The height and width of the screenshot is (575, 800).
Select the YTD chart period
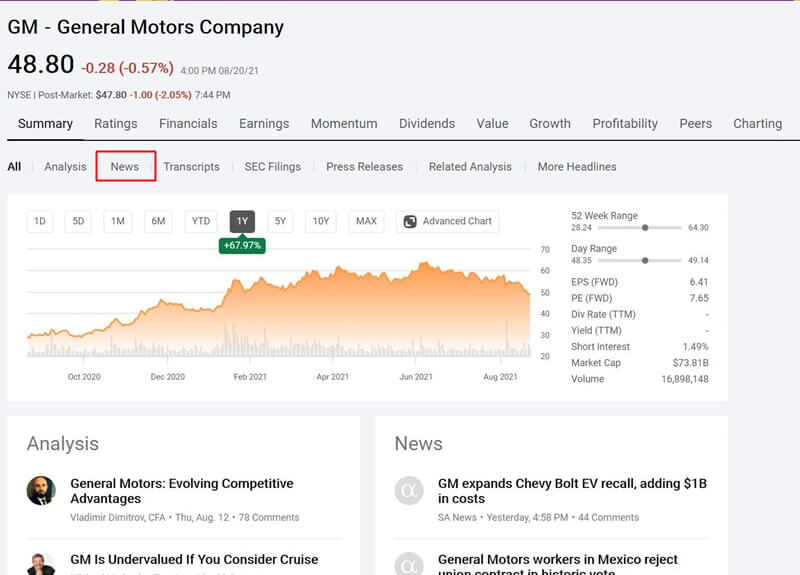[x=201, y=221]
